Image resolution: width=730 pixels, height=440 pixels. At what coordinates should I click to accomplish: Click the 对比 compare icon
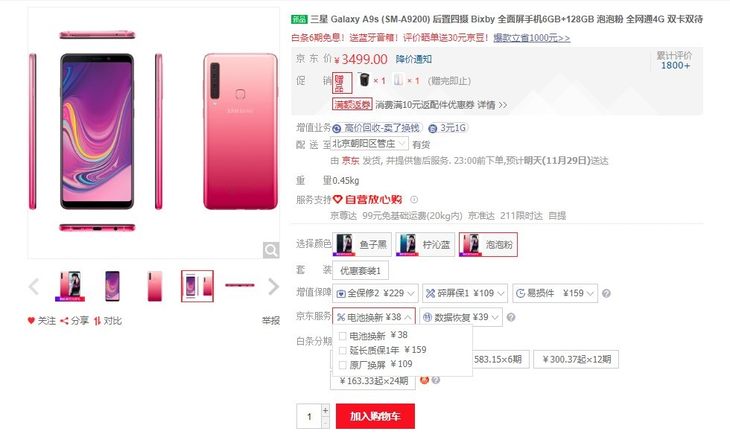97,320
